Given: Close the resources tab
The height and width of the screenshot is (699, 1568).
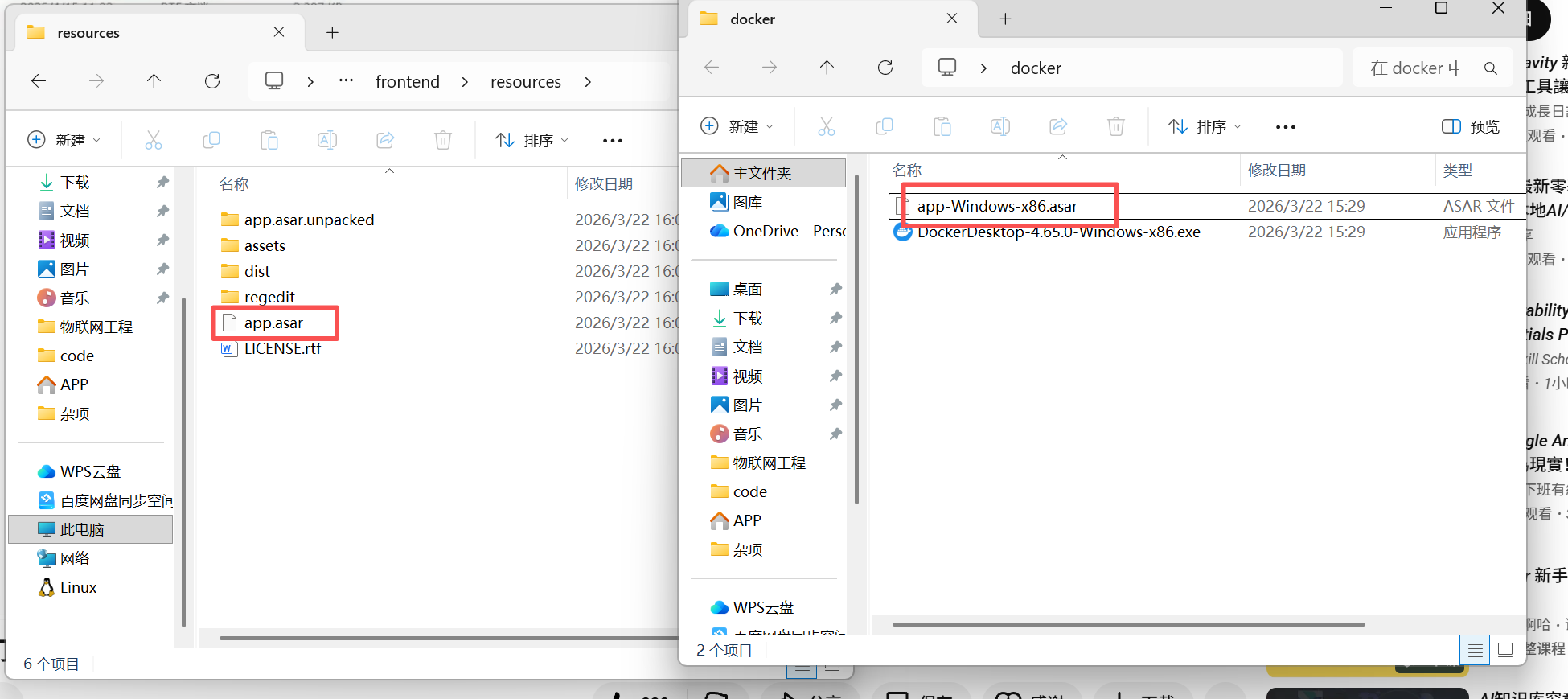Looking at the screenshot, I should [x=279, y=32].
